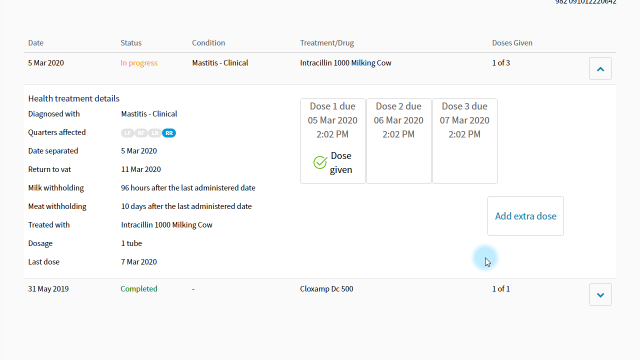Click the Cloxamp Dc 500 drug name

[x=327, y=289]
